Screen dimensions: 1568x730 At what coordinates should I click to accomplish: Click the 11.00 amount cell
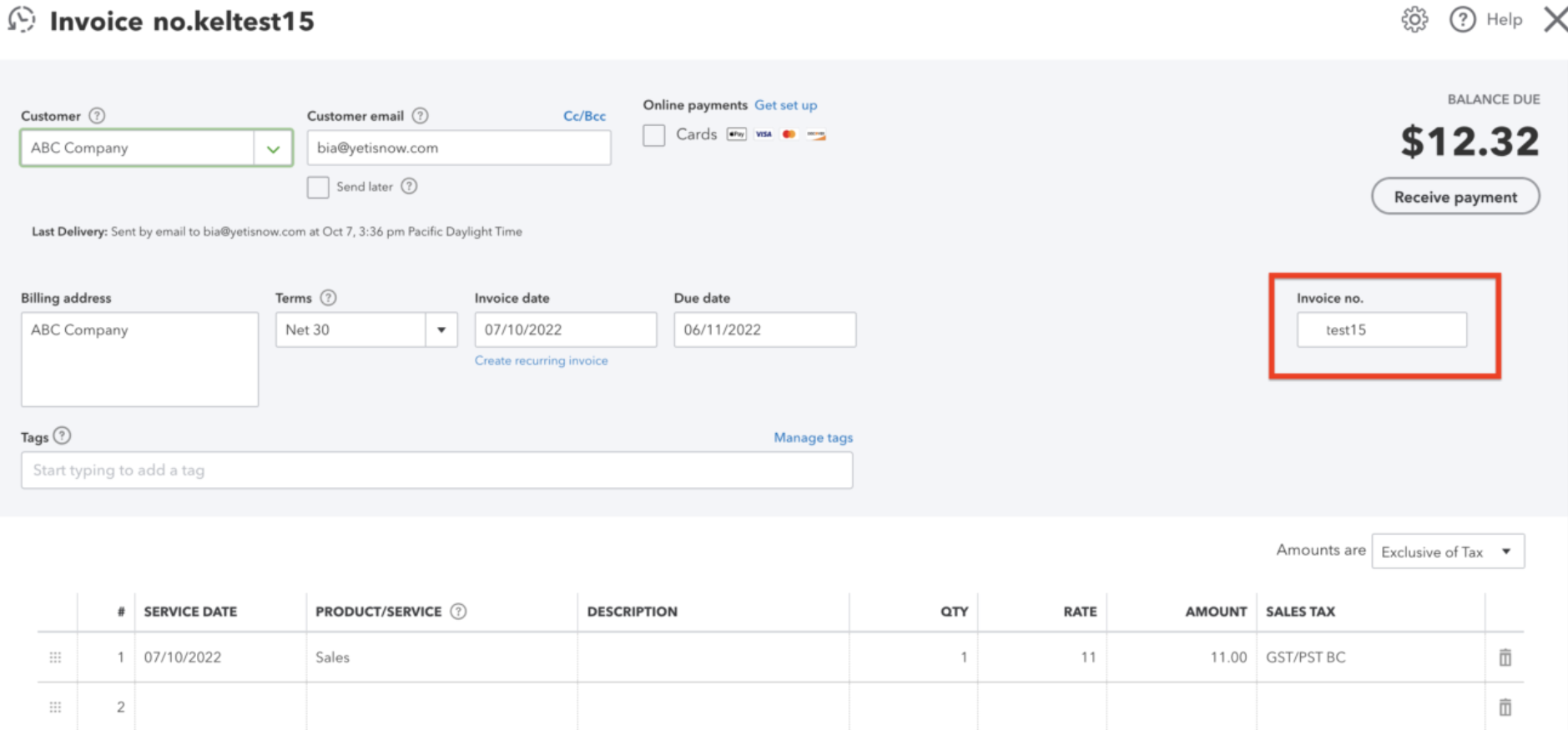[x=1182, y=657]
